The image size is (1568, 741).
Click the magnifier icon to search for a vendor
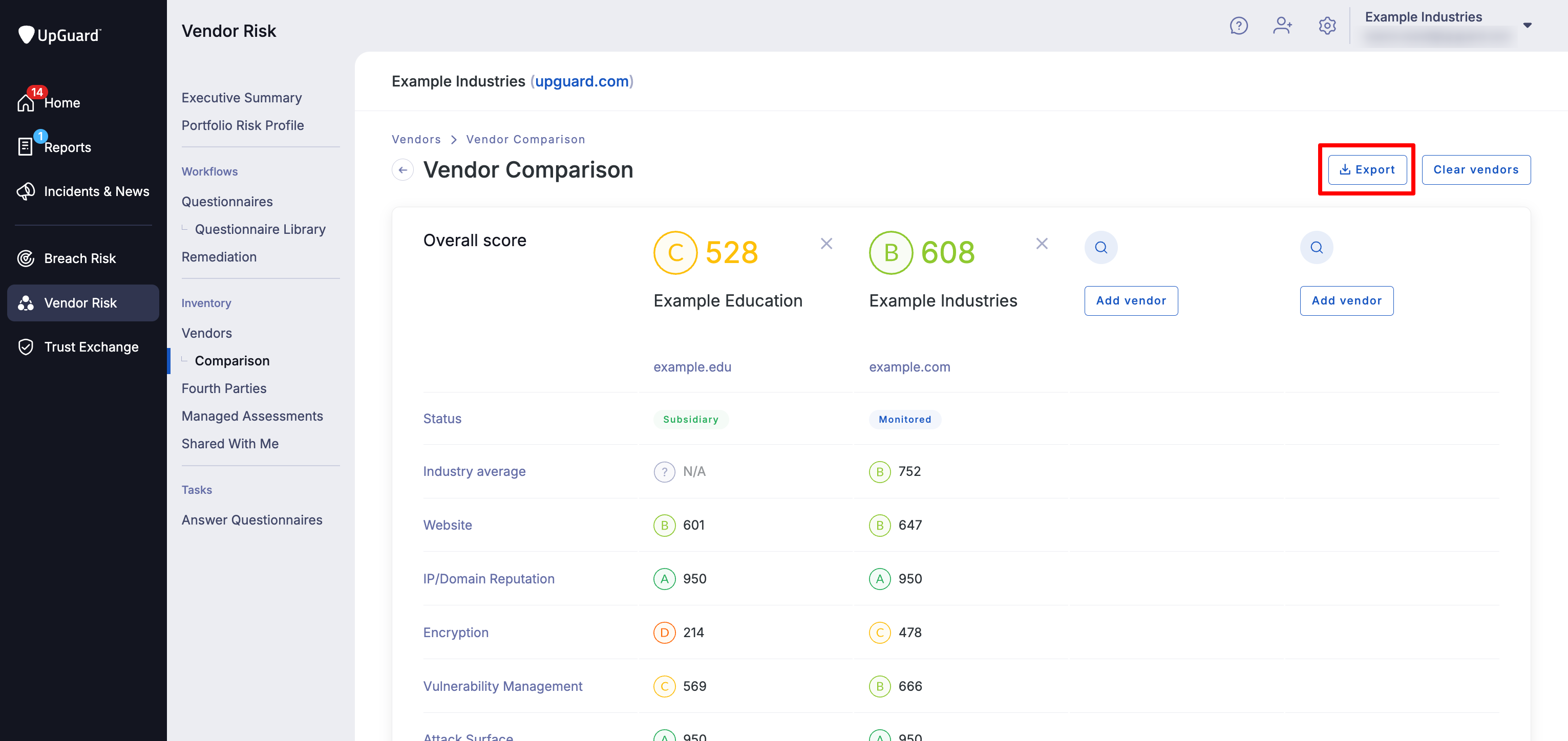click(x=1101, y=247)
